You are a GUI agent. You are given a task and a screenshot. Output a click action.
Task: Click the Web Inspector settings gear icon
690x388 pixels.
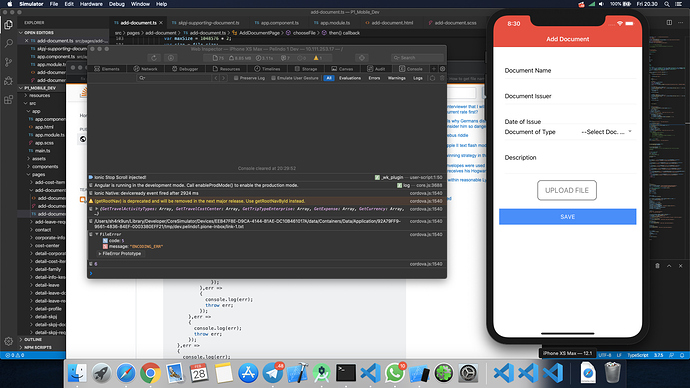pos(443,69)
